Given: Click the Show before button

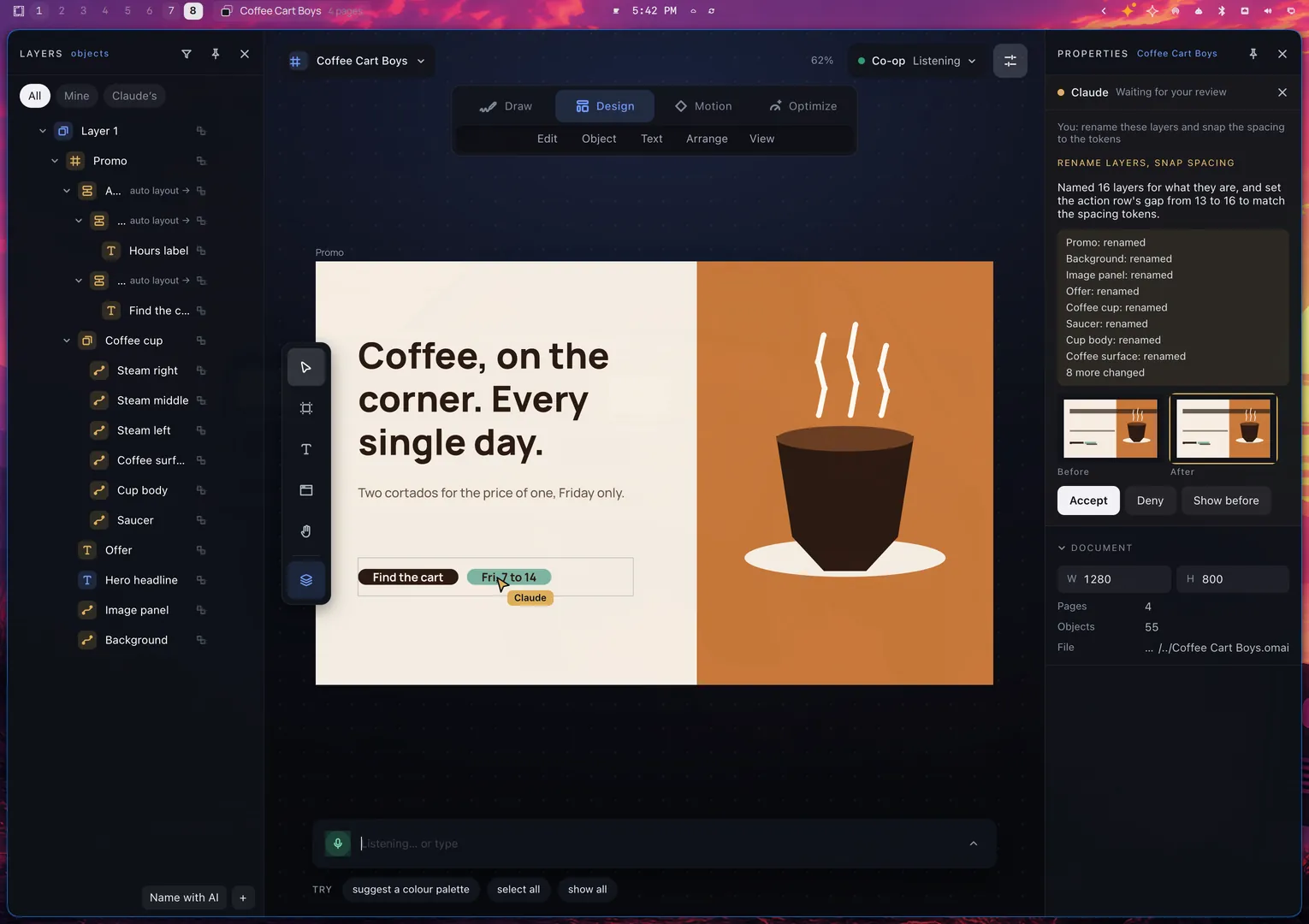Looking at the screenshot, I should pyautogui.click(x=1226, y=500).
